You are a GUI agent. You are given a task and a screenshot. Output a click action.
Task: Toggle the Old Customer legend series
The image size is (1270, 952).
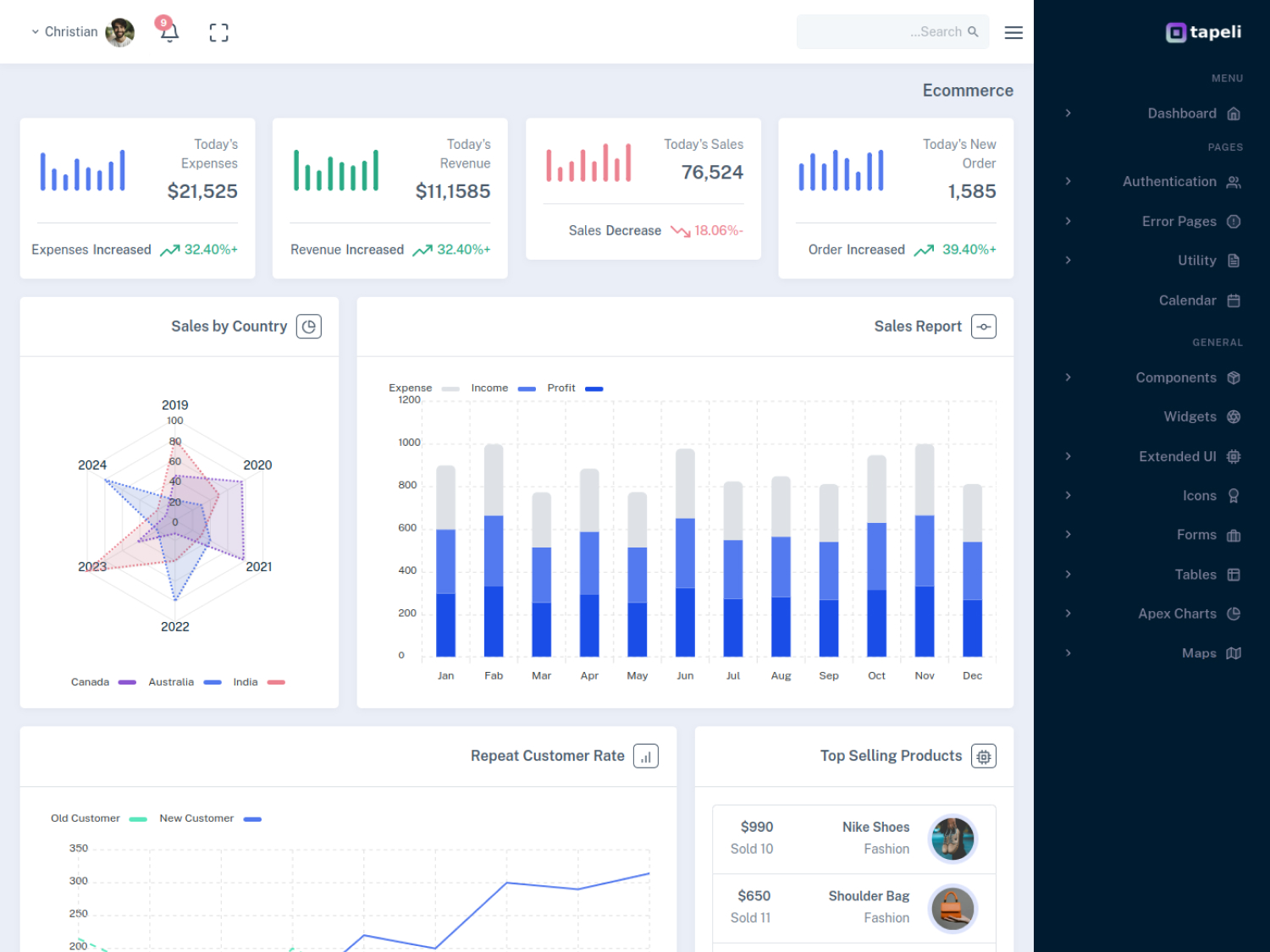pos(99,818)
